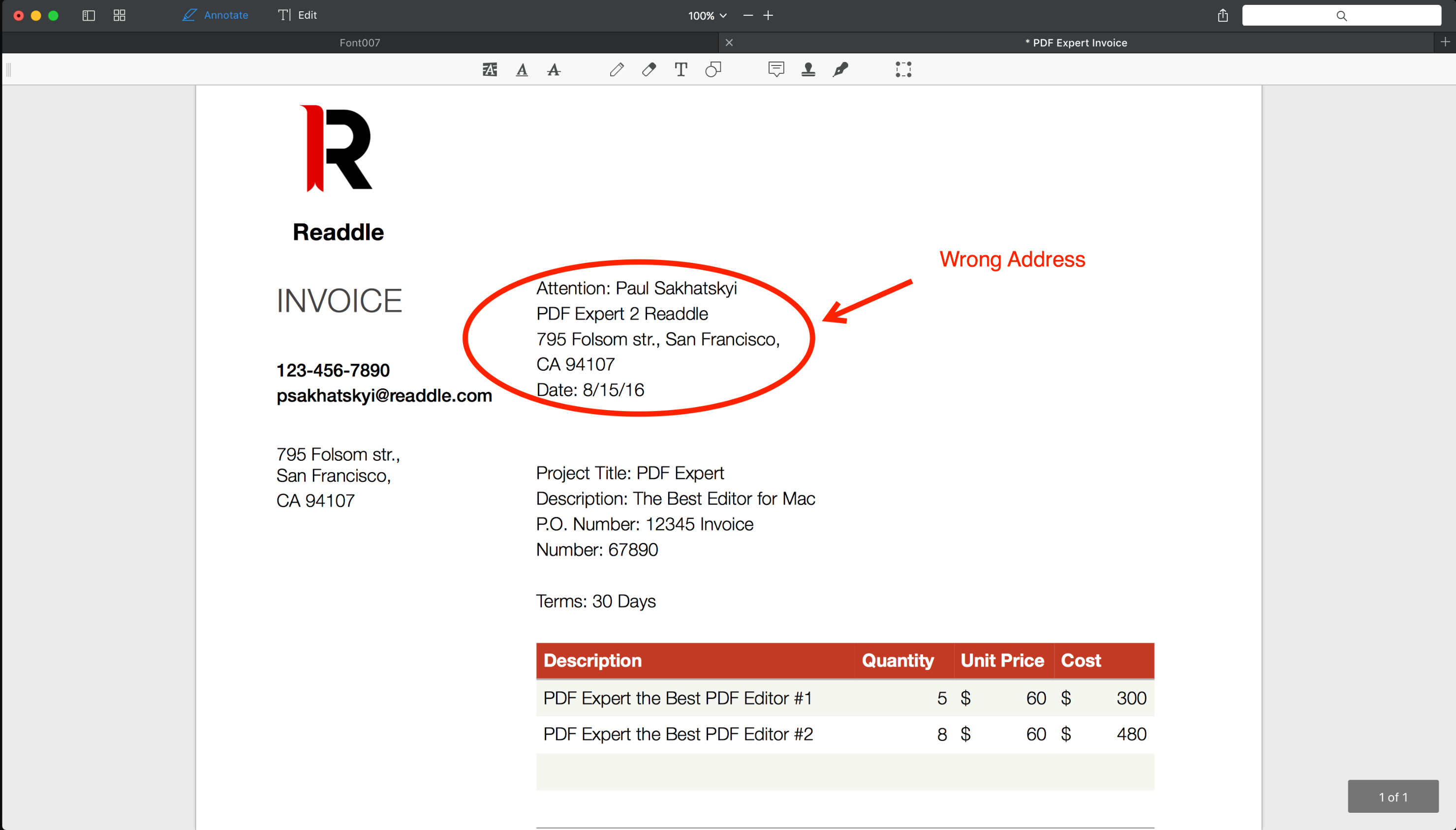Click 'Number: 67890' text
The width and height of the screenshot is (1456, 830).
tap(597, 550)
